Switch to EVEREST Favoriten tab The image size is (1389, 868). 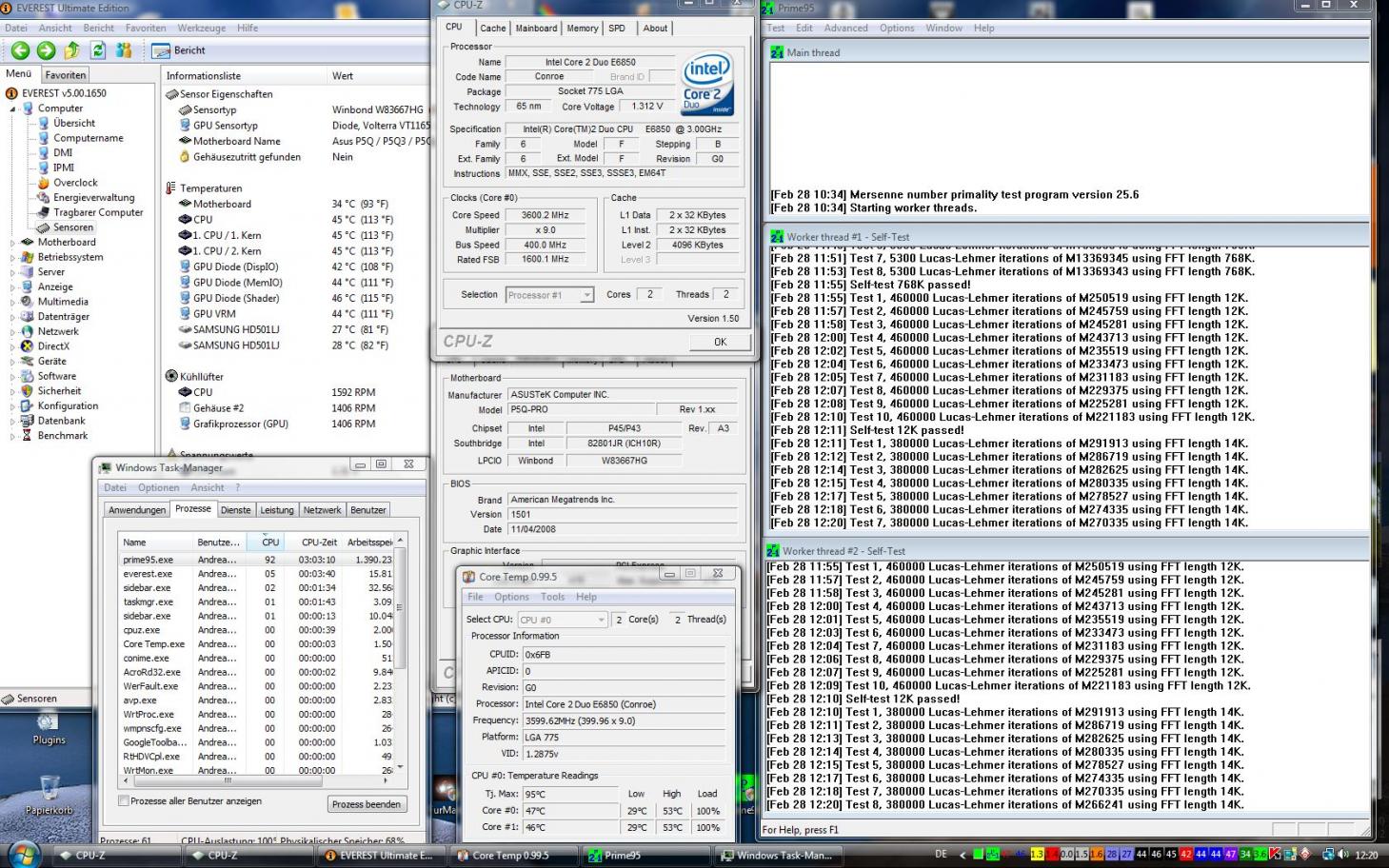pos(66,75)
